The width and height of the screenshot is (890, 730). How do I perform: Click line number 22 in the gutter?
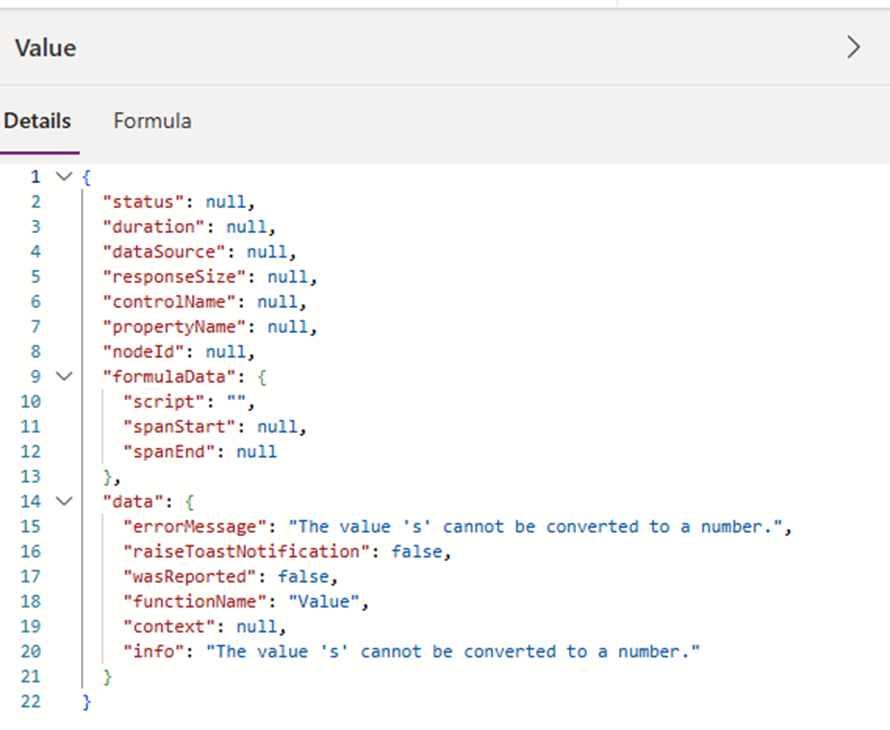[31, 702]
